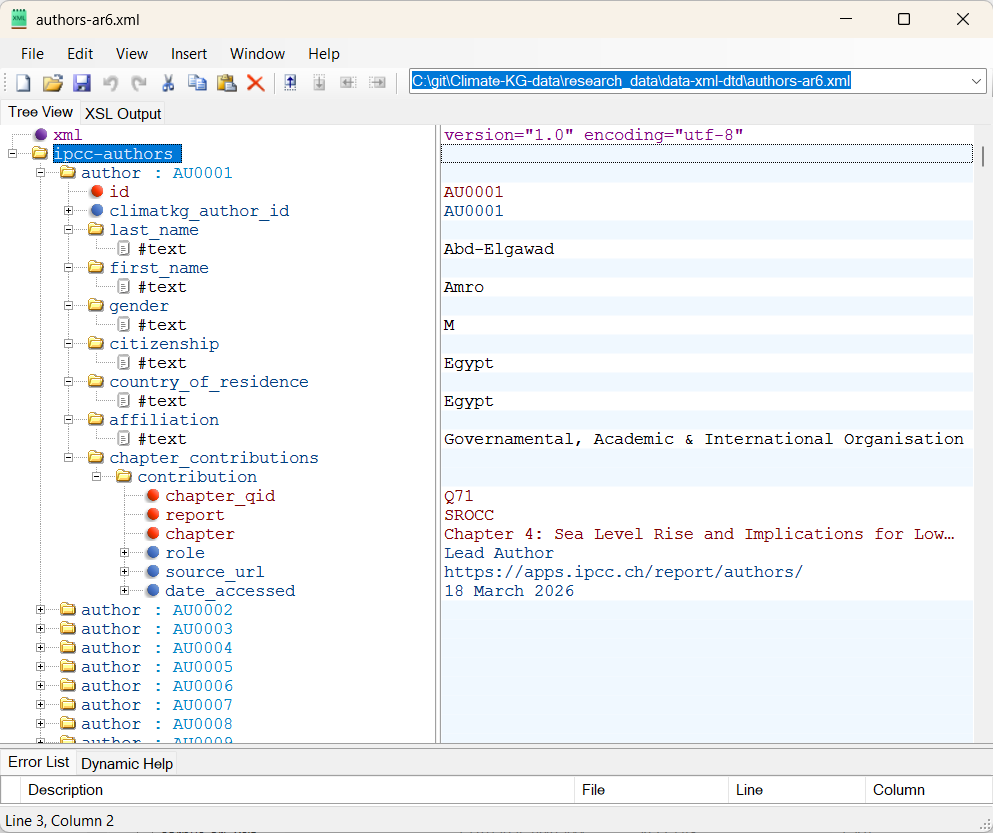Click the Open file folder icon
The image size is (993, 833).
coord(53,83)
